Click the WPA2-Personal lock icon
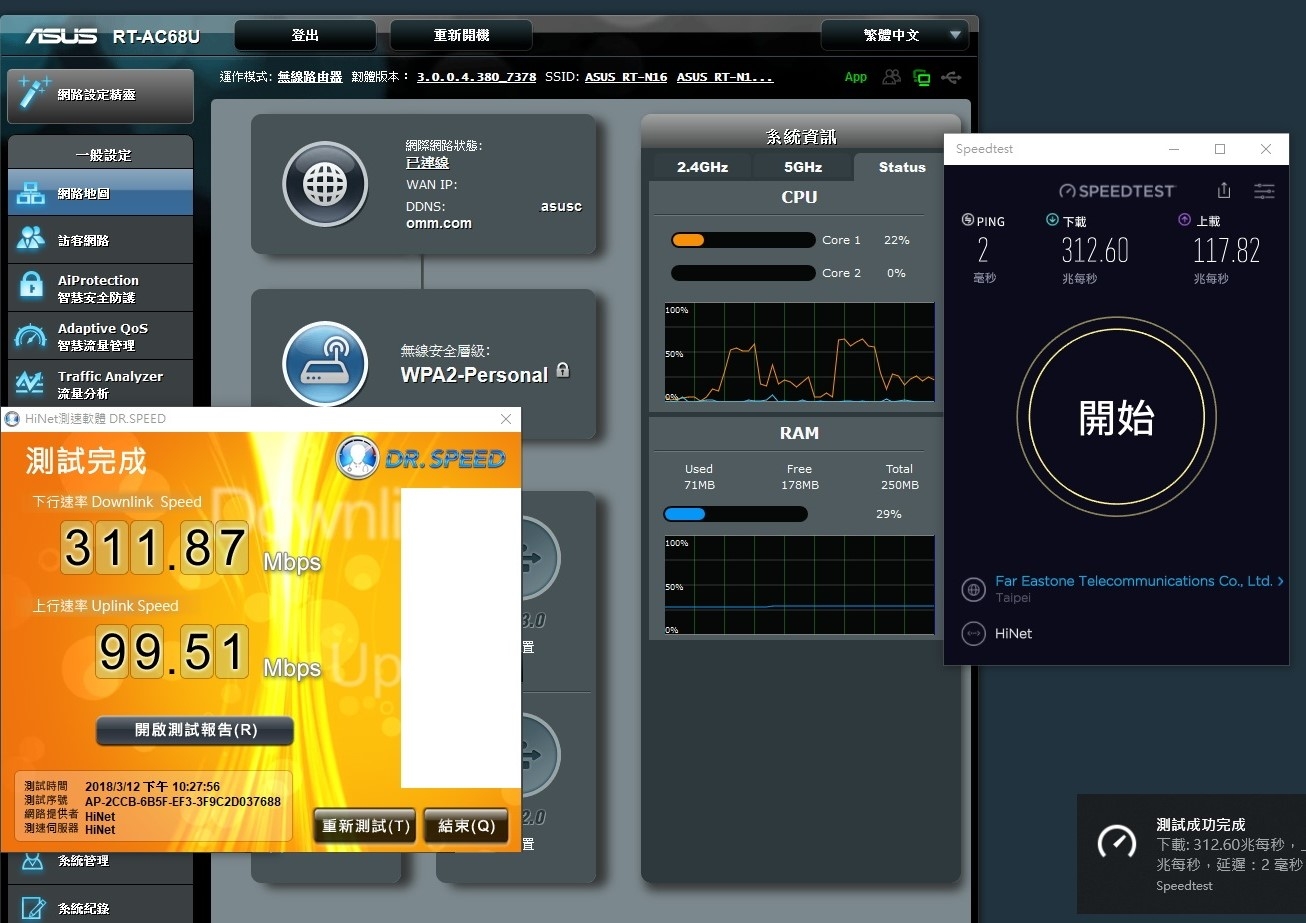Image resolution: width=1306 pixels, height=923 pixels. [x=562, y=370]
